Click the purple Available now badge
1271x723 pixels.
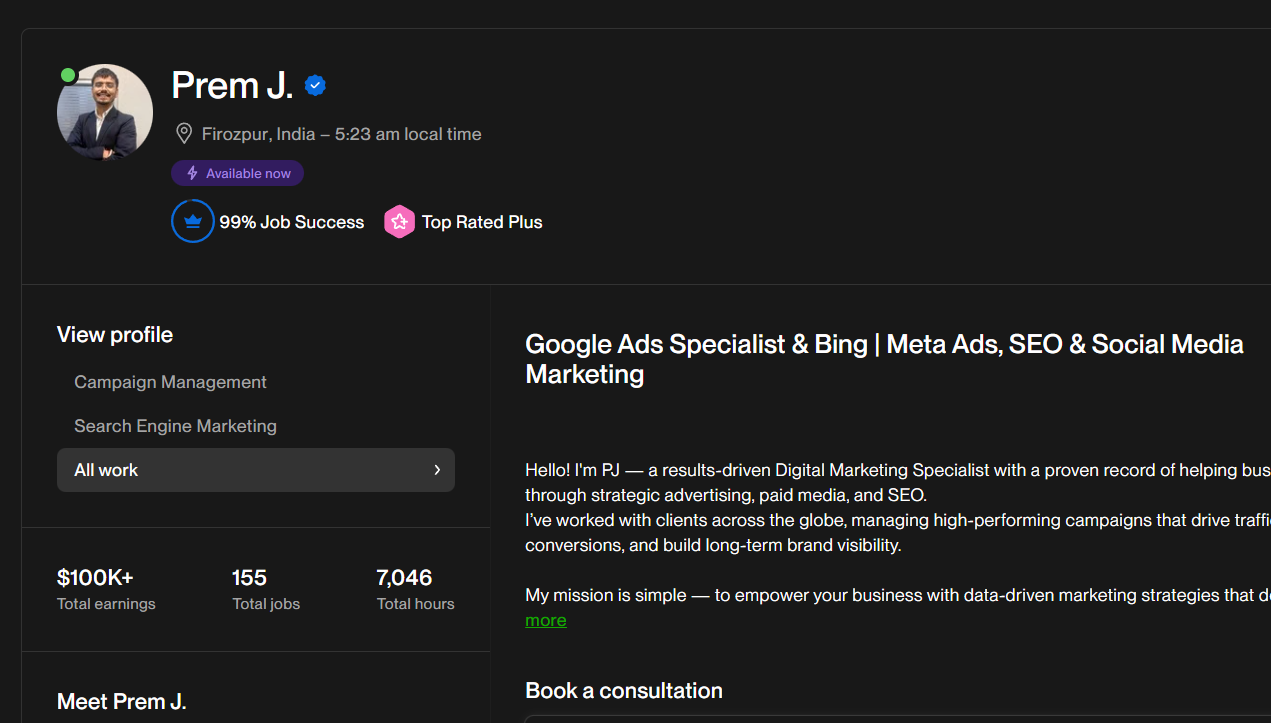coord(237,174)
